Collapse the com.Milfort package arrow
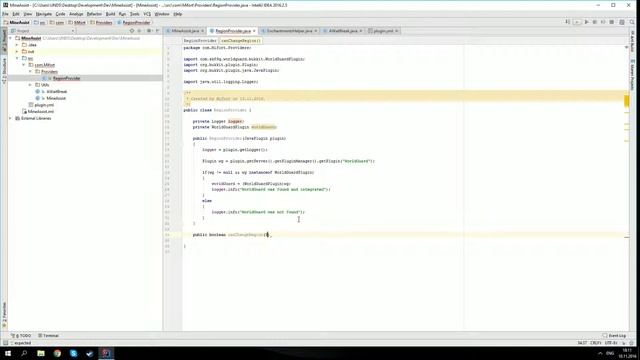Image resolution: width=640 pixels, height=360 pixels. 24,65
